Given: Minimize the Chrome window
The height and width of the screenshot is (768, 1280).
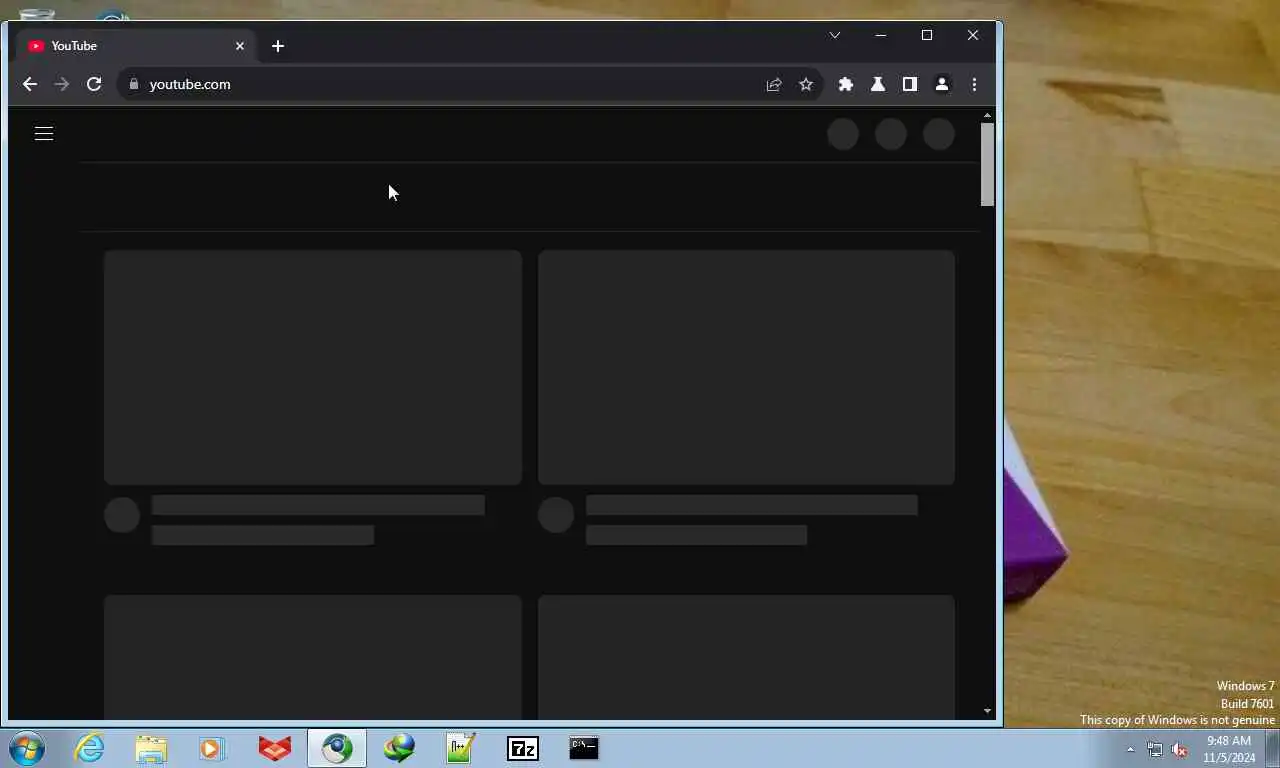Looking at the screenshot, I should [x=881, y=35].
